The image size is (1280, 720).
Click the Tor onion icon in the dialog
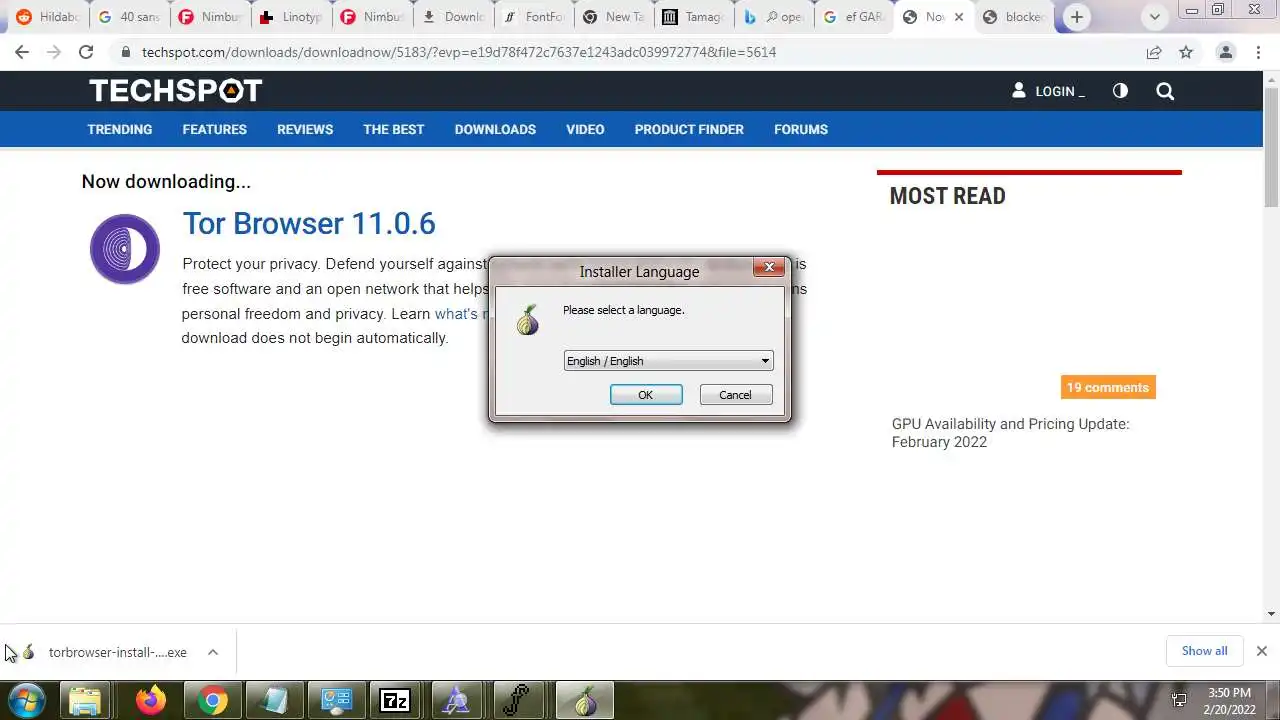point(527,319)
